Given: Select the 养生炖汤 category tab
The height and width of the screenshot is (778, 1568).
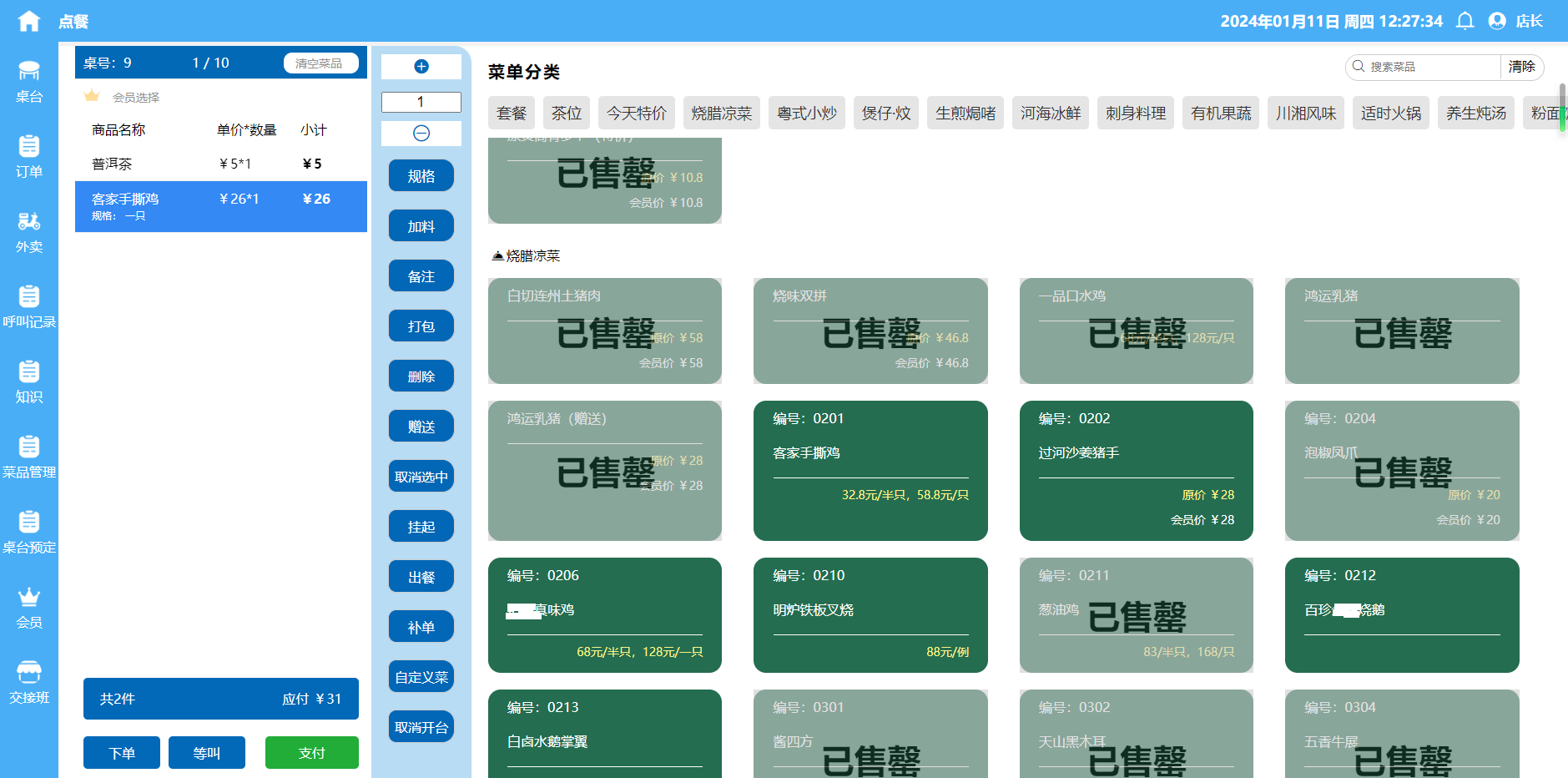Looking at the screenshot, I should tap(1476, 113).
